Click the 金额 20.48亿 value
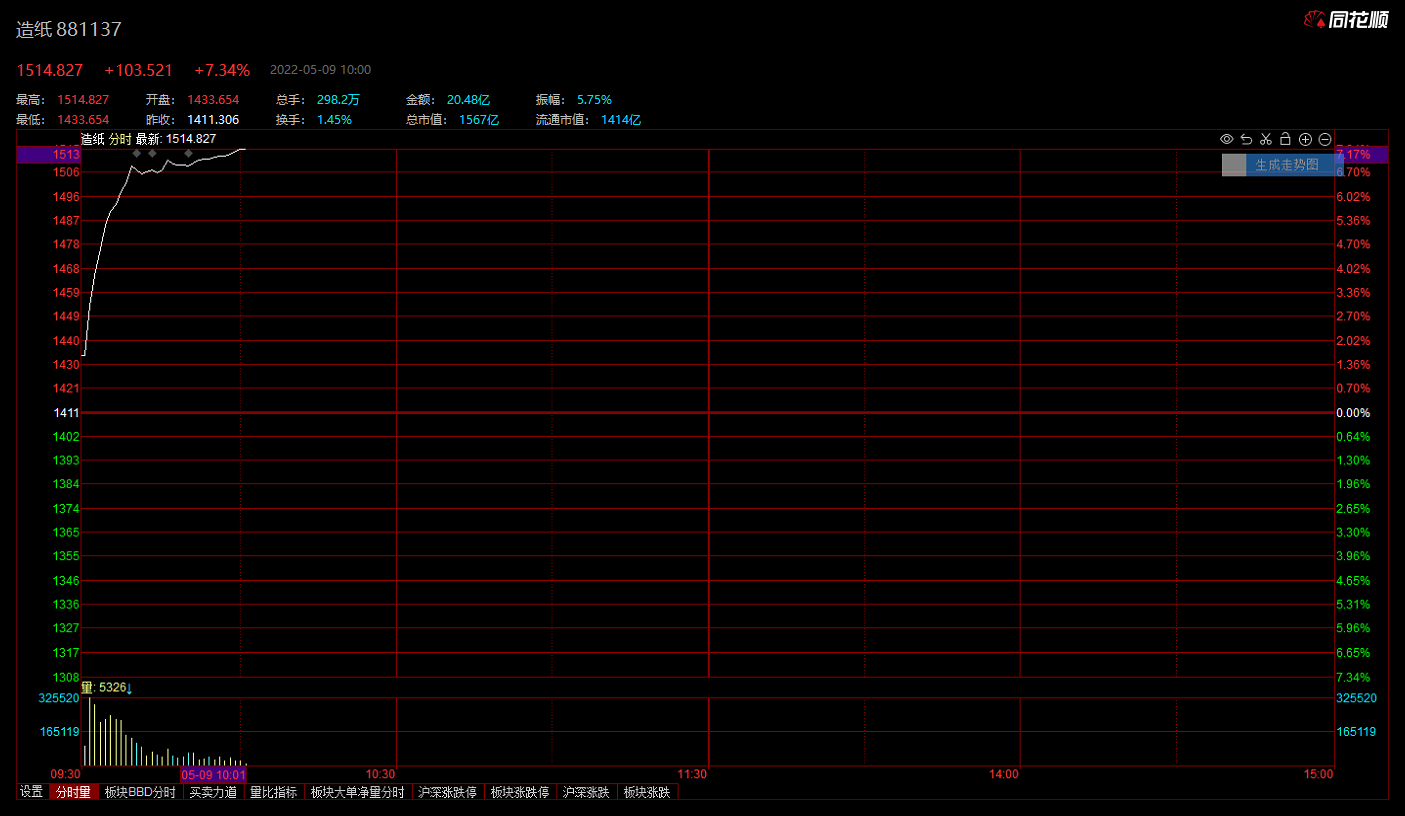The width and height of the screenshot is (1405, 816). coord(468,100)
